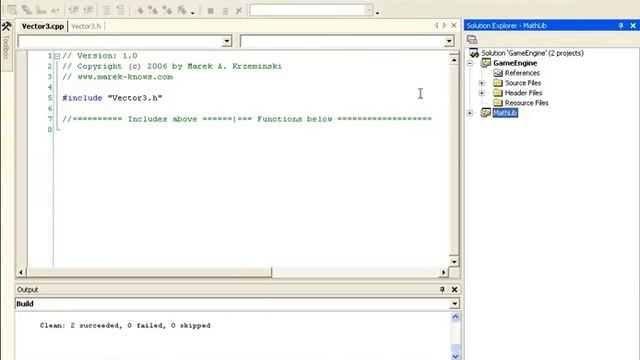Viewport: 640px width, 360px height.
Task: Click editor horizontal scrollbar right arrow
Action: [444, 272]
